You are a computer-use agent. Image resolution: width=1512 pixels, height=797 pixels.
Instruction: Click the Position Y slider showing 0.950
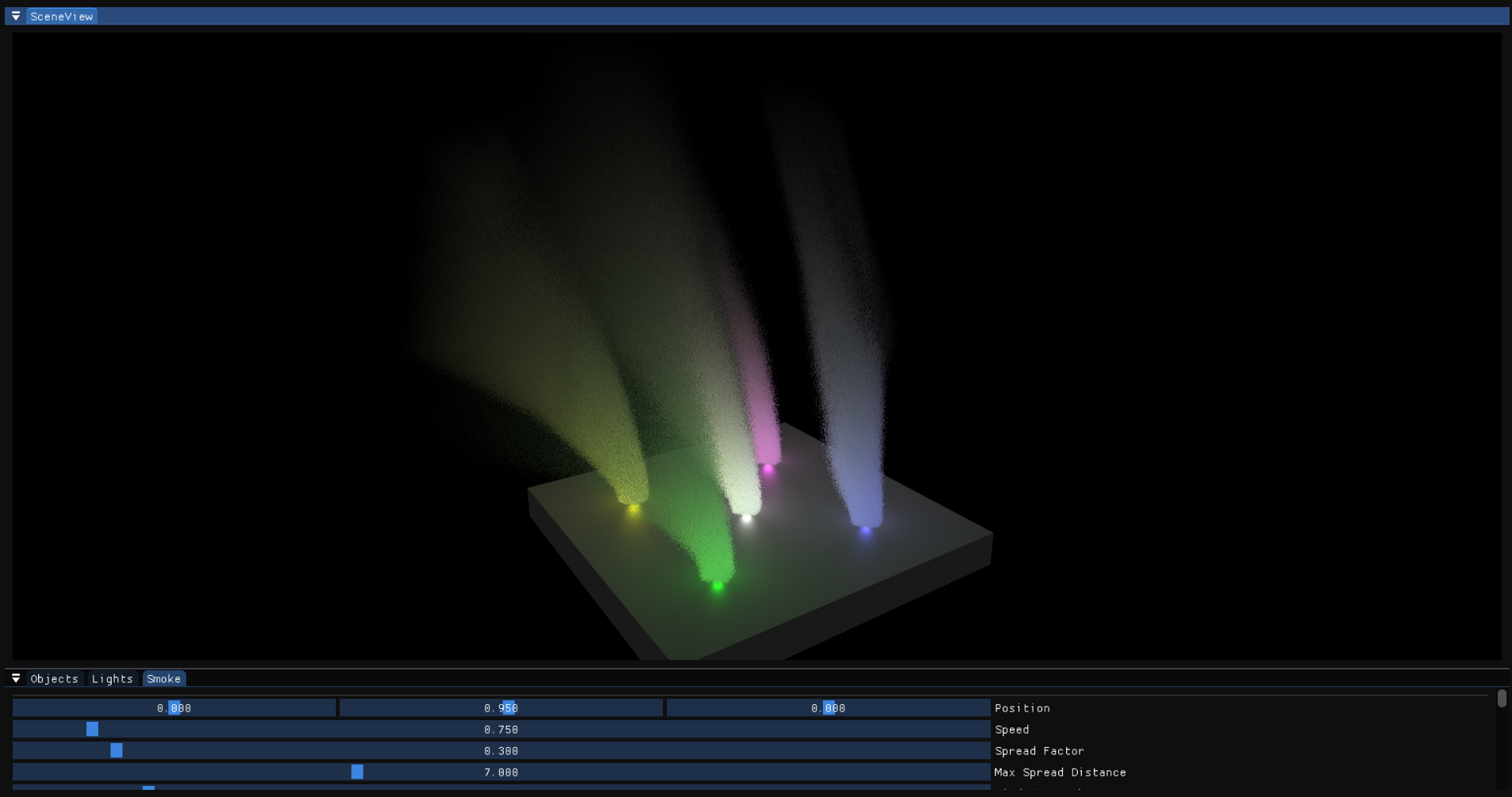[501, 707]
